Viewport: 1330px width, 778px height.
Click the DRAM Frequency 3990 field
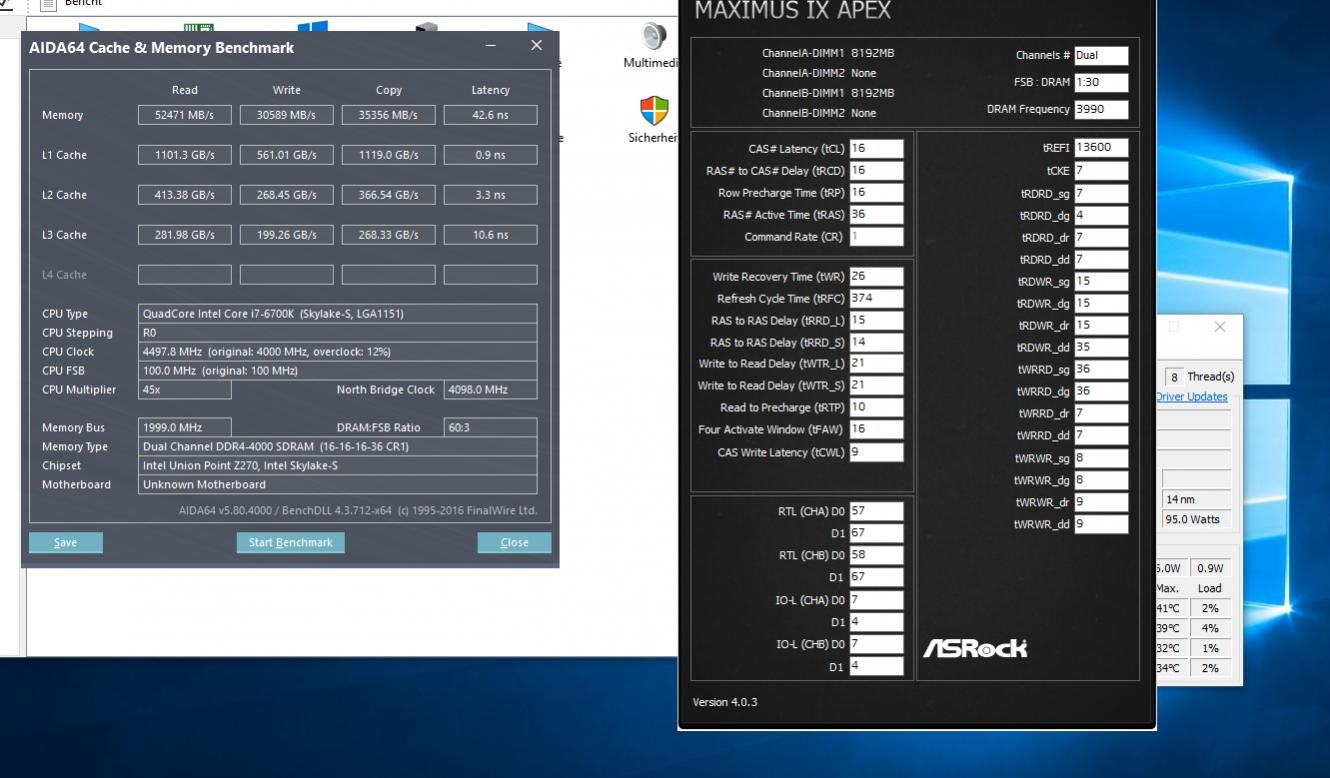point(1101,110)
